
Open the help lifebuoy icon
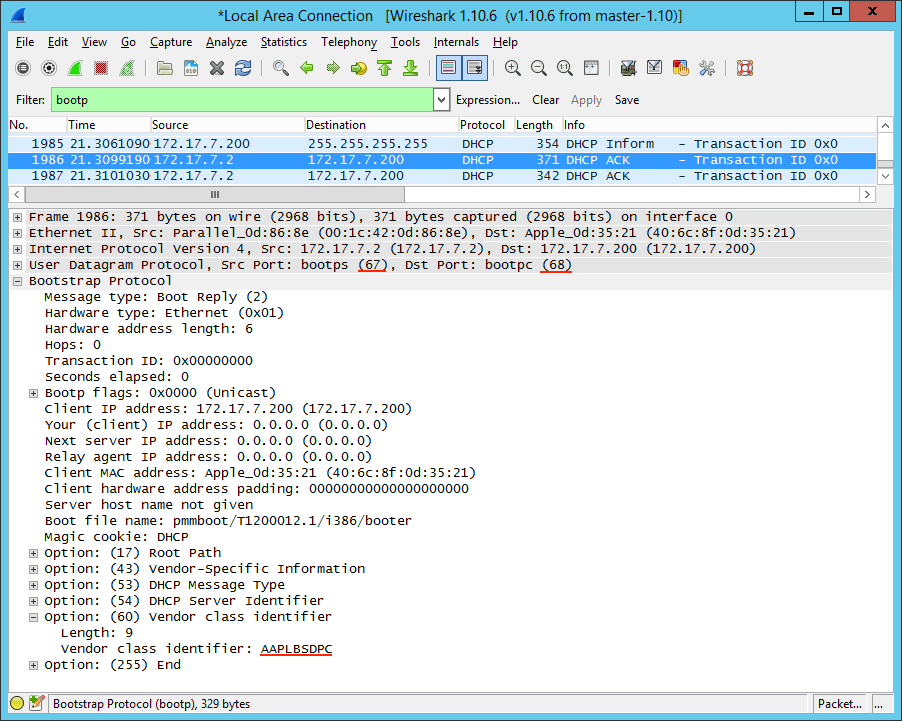pyautogui.click(x=744, y=68)
